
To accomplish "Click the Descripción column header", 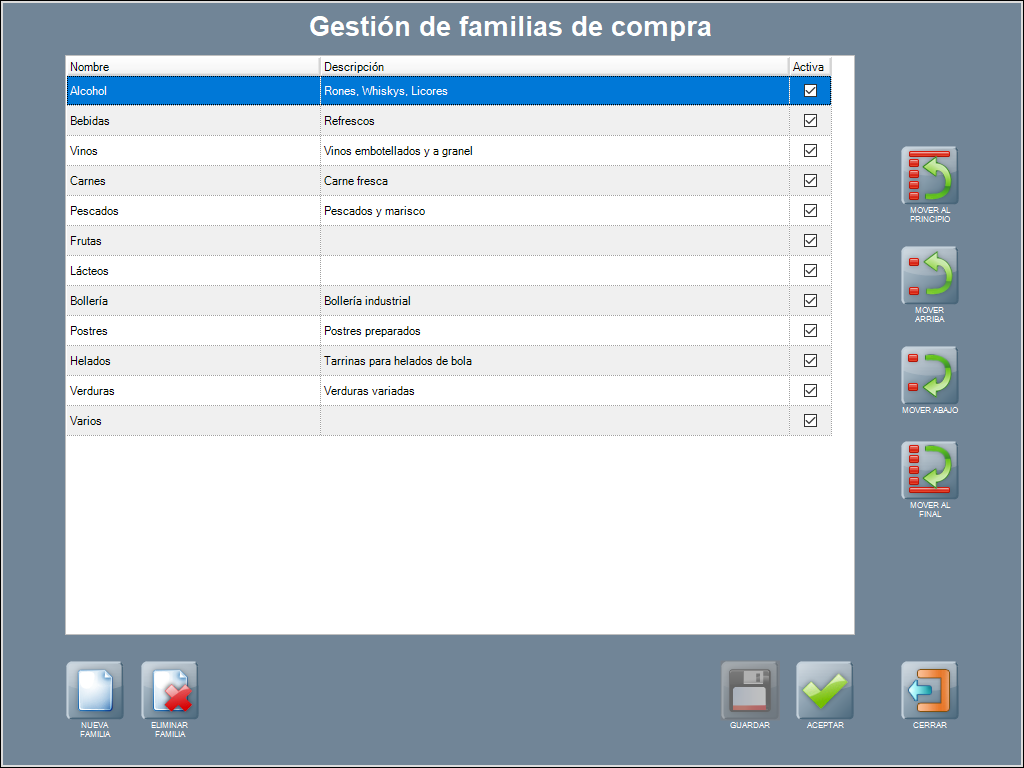I will pos(553,67).
